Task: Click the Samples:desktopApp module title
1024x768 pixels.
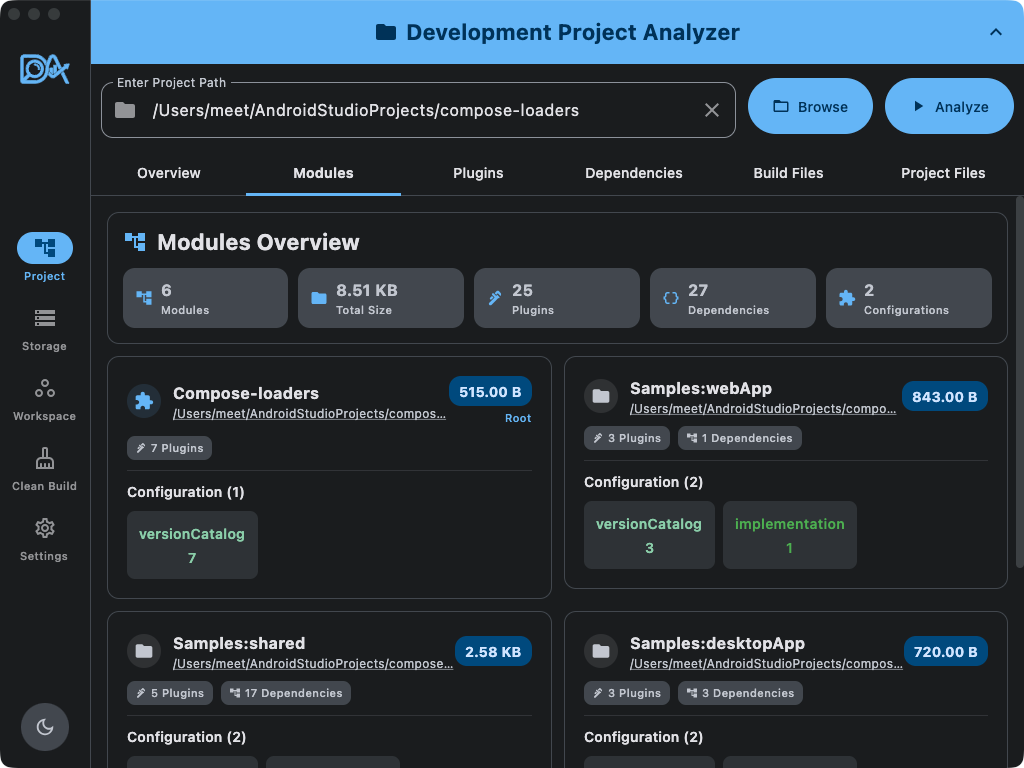Action: coord(717,643)
